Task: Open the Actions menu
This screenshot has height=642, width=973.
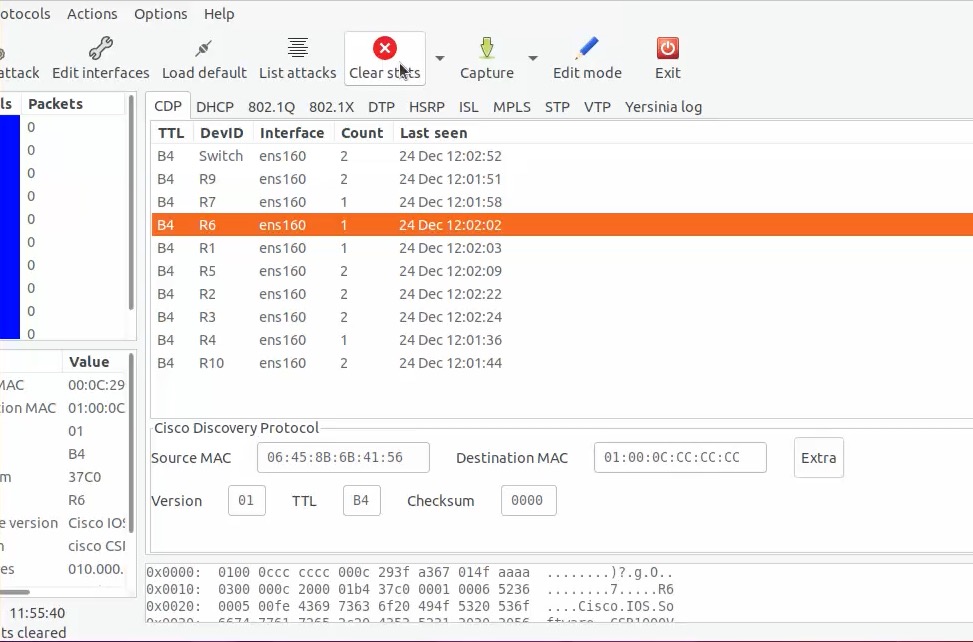Action: (x=92, y=14)
